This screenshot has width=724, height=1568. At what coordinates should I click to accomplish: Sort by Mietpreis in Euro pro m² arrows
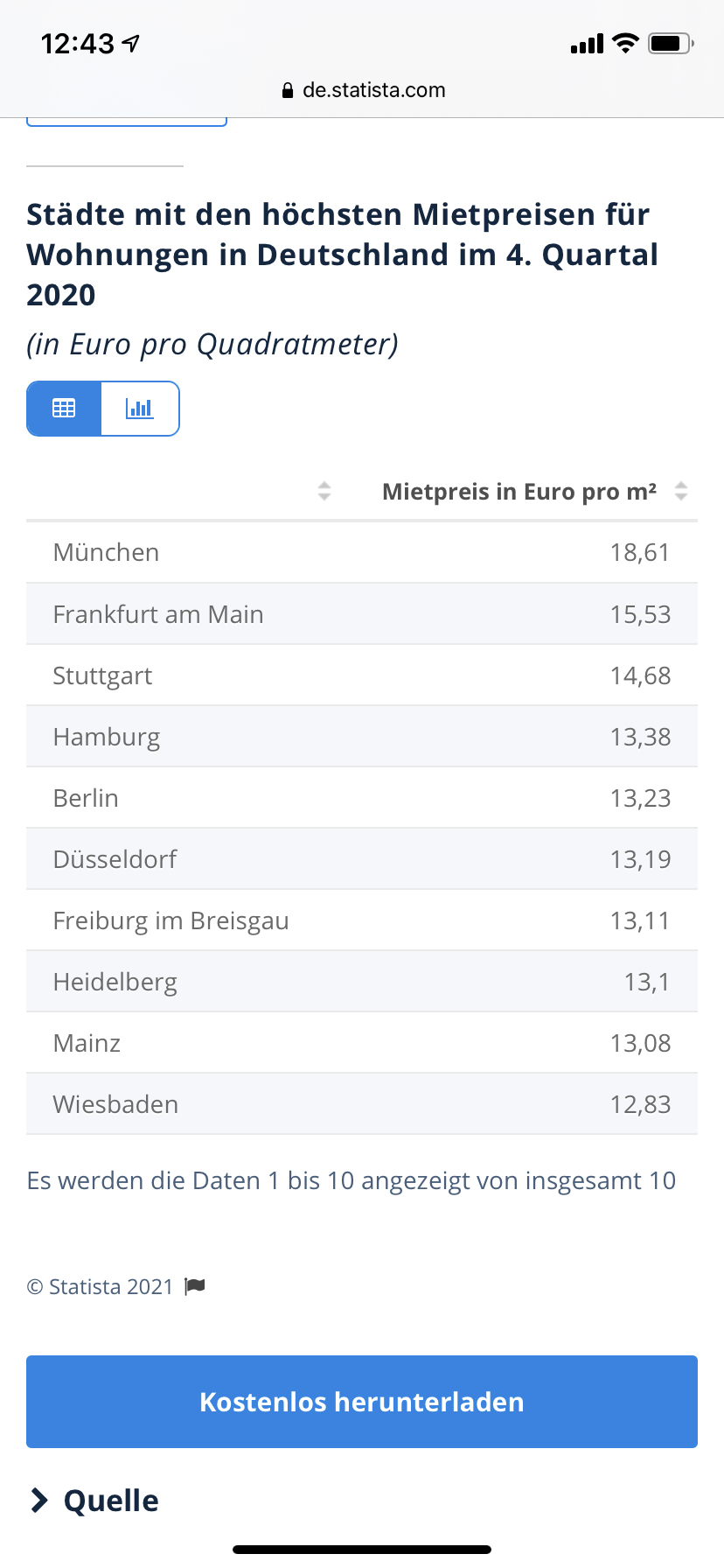(x=681, y=491)
